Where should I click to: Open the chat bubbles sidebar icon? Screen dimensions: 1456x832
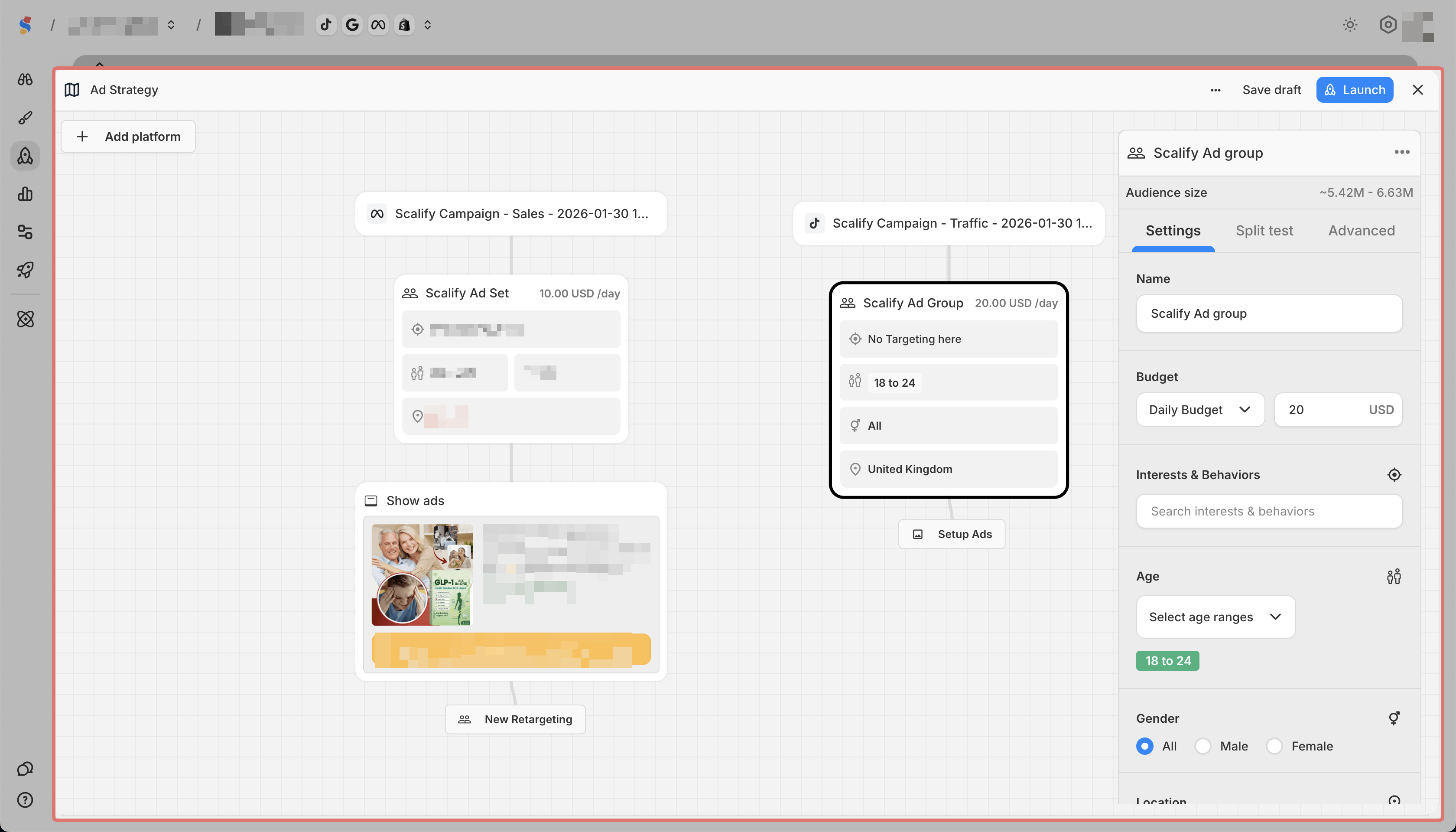click(25, 769)
